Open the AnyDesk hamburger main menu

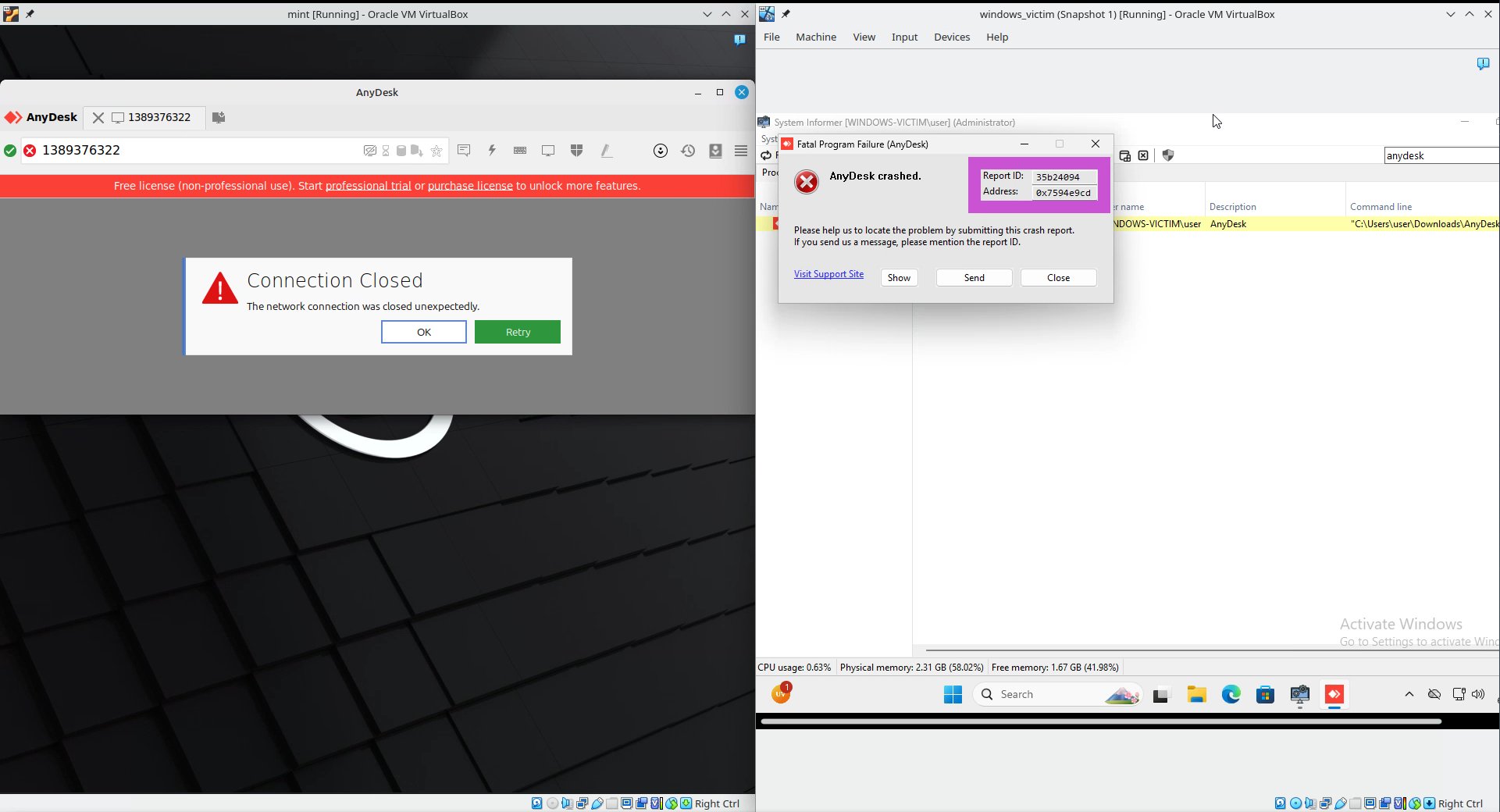pyautogui.click(x=741, y=151)
